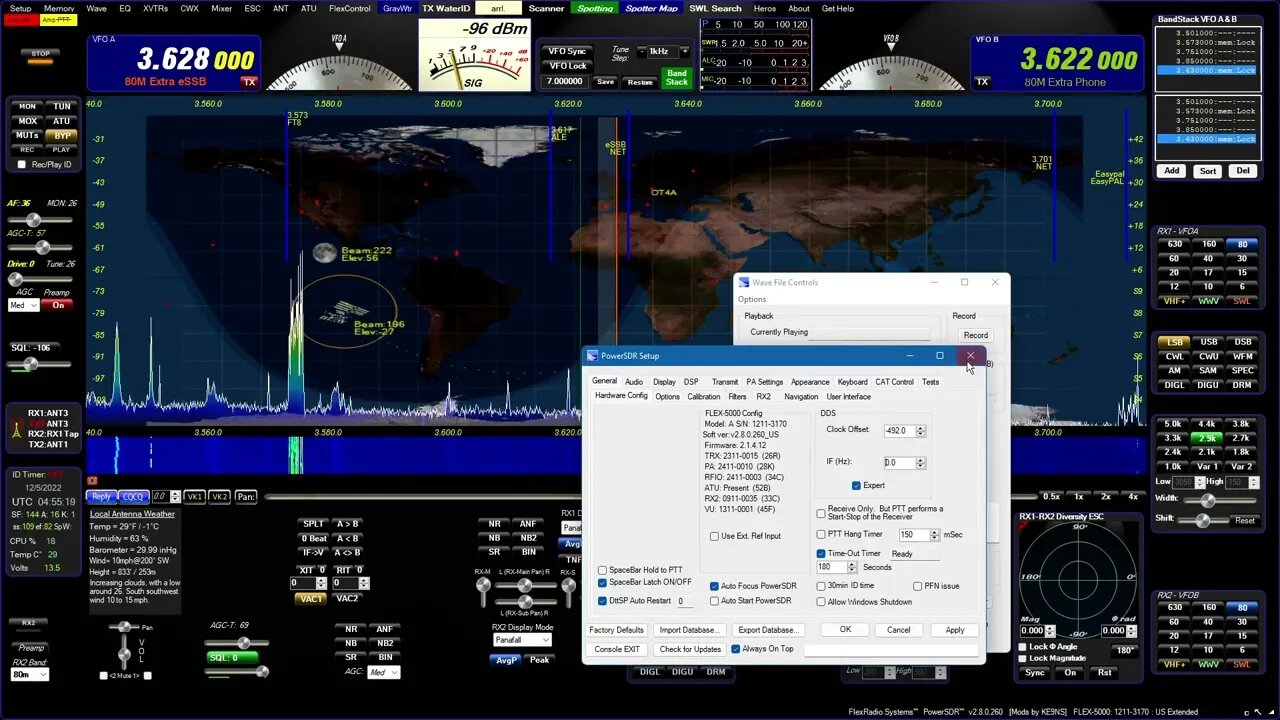Open the Calibration sub-tab
The height and width of the screenshot is (720, 1280).
[x=704, y=397]
